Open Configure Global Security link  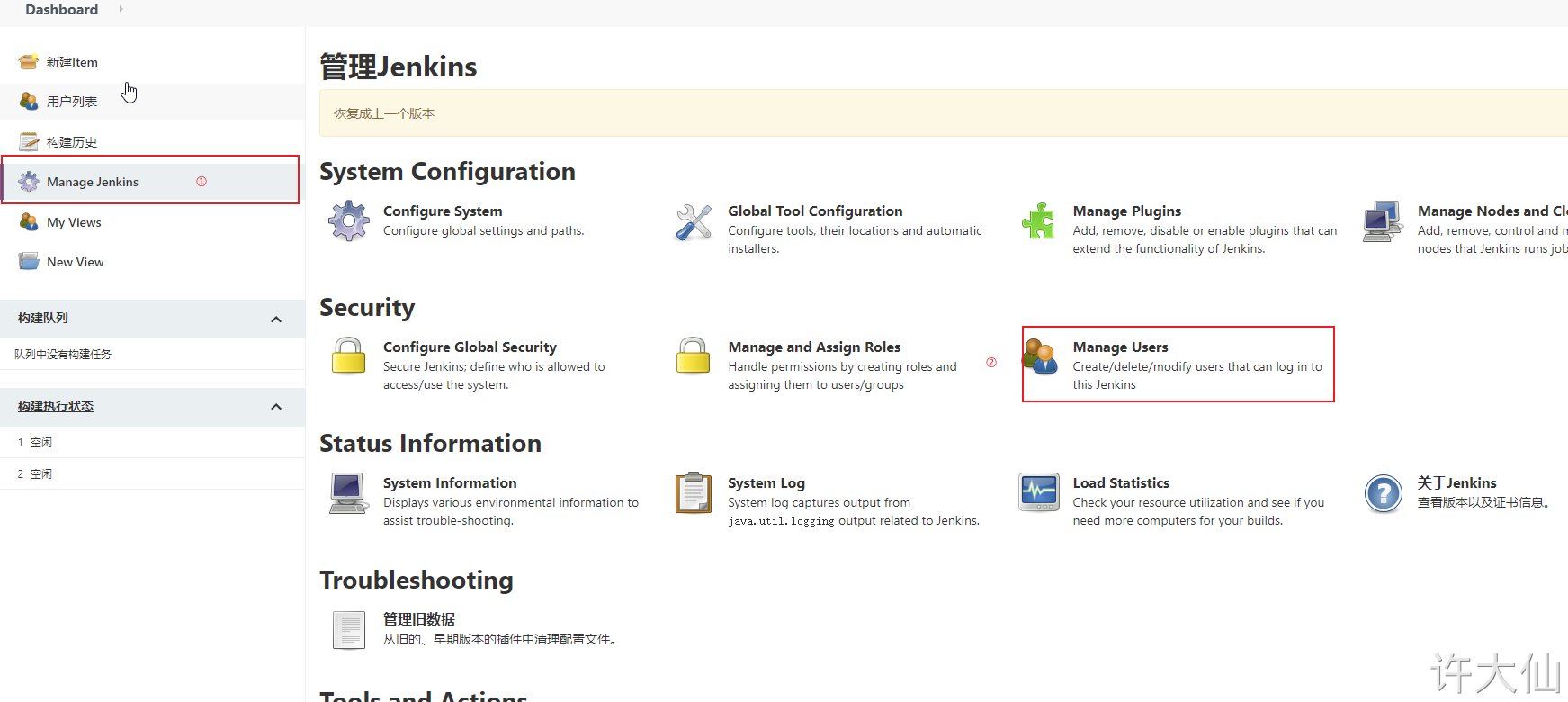click(470, 346)
